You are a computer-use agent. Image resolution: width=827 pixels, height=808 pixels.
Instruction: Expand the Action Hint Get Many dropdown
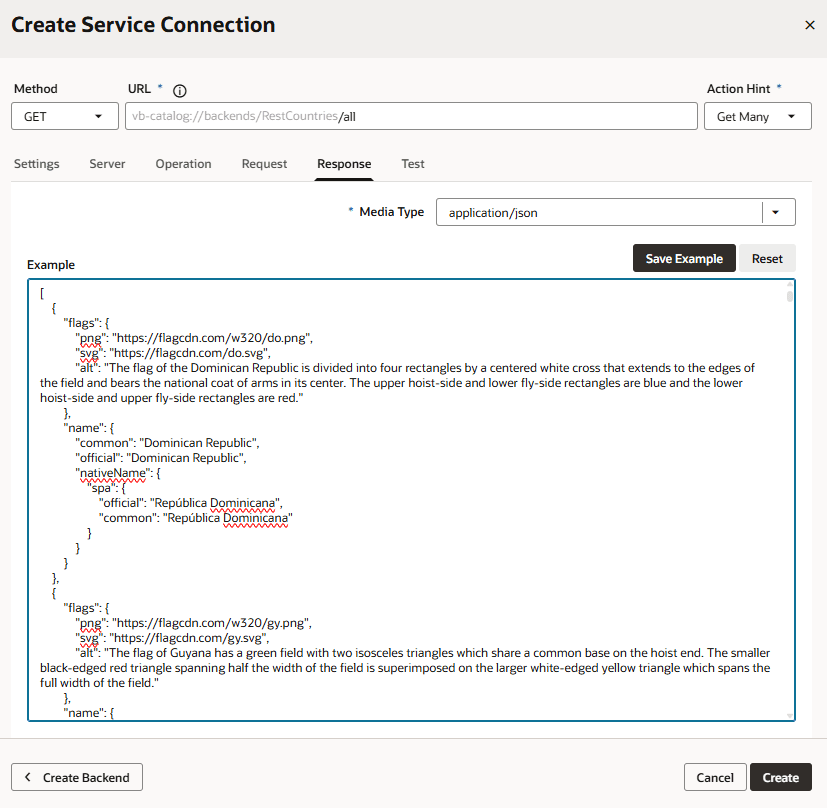757,116
